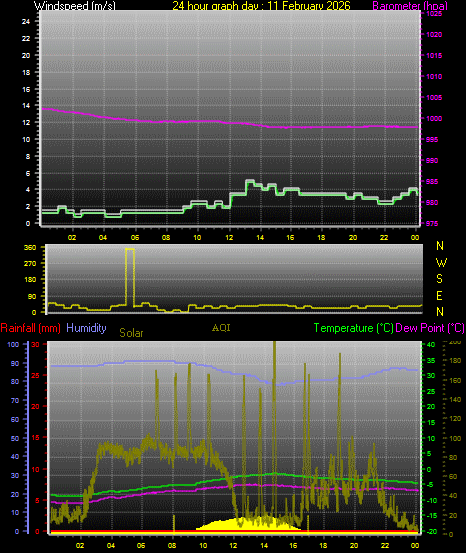Screen dimensions: 466x553
Task: Click the W compass direction label
Action: [x=441, y=262]
